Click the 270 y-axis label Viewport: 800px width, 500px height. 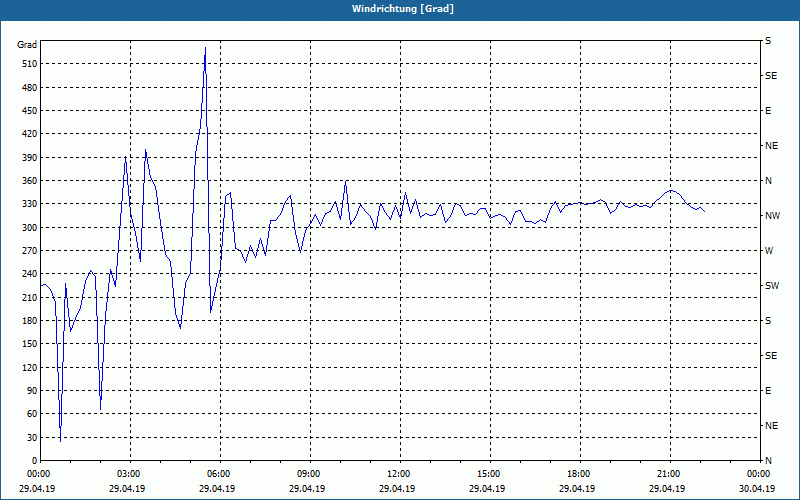coord(30,251)
